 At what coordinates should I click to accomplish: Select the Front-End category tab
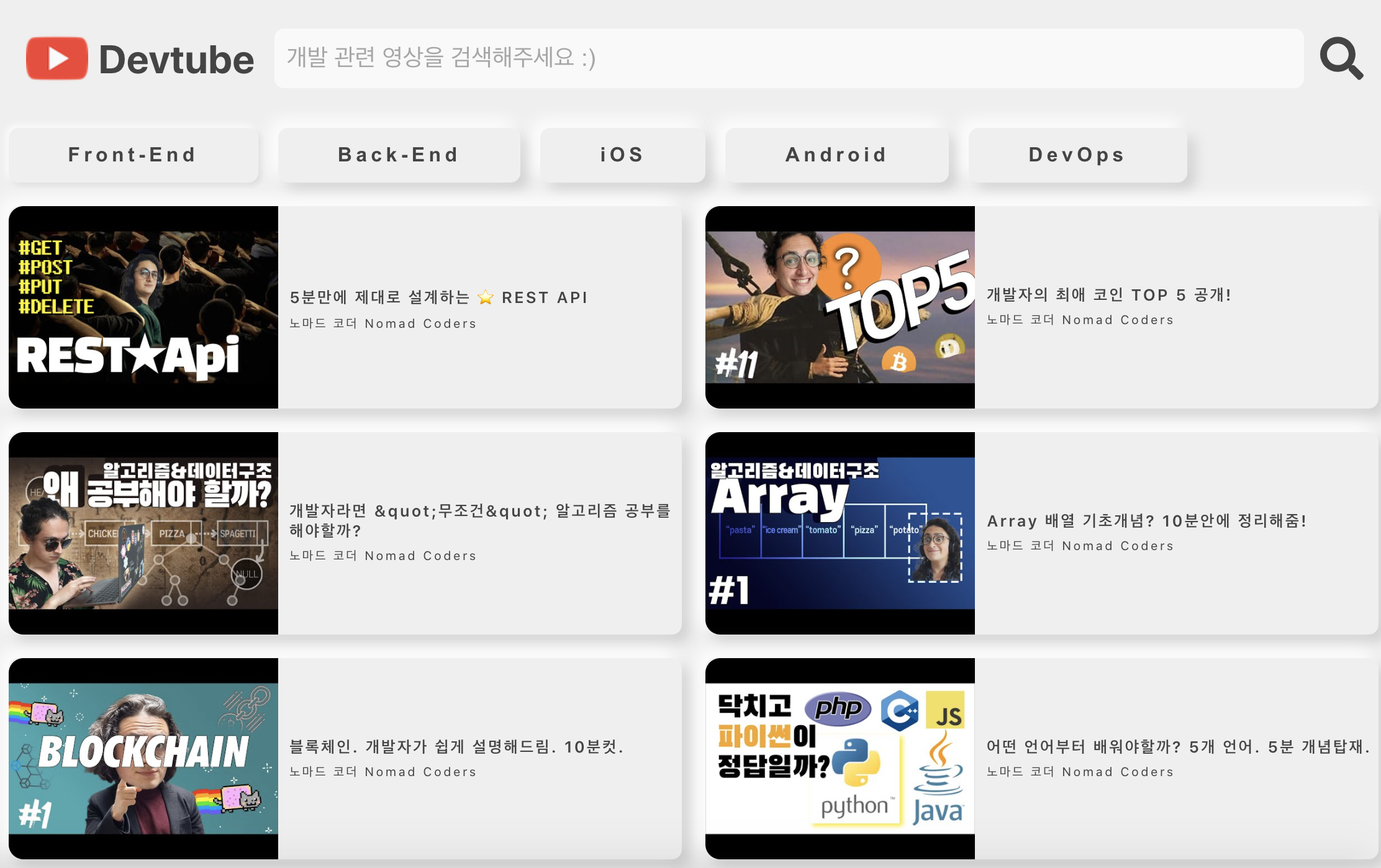[133, 155]
